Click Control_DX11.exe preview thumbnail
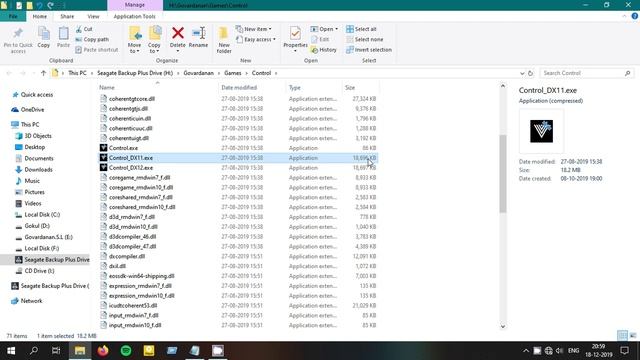 click(x=541, y=131)
